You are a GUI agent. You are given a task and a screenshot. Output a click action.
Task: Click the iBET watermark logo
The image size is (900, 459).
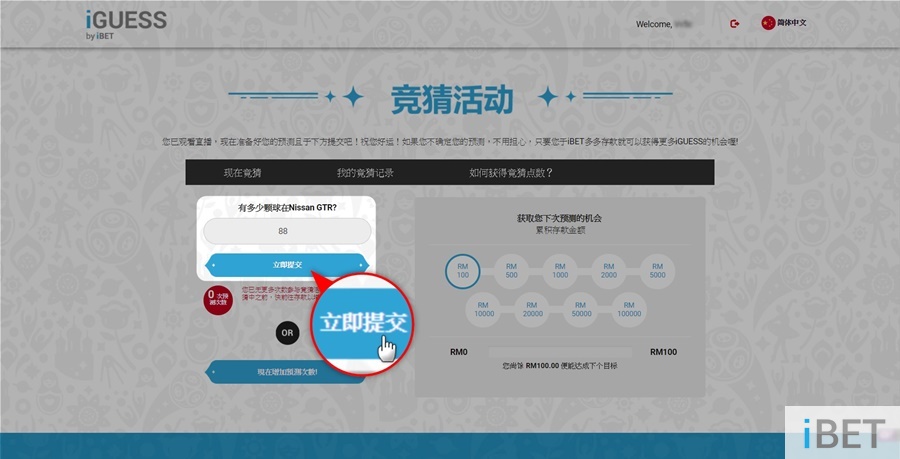coord(843,432)
